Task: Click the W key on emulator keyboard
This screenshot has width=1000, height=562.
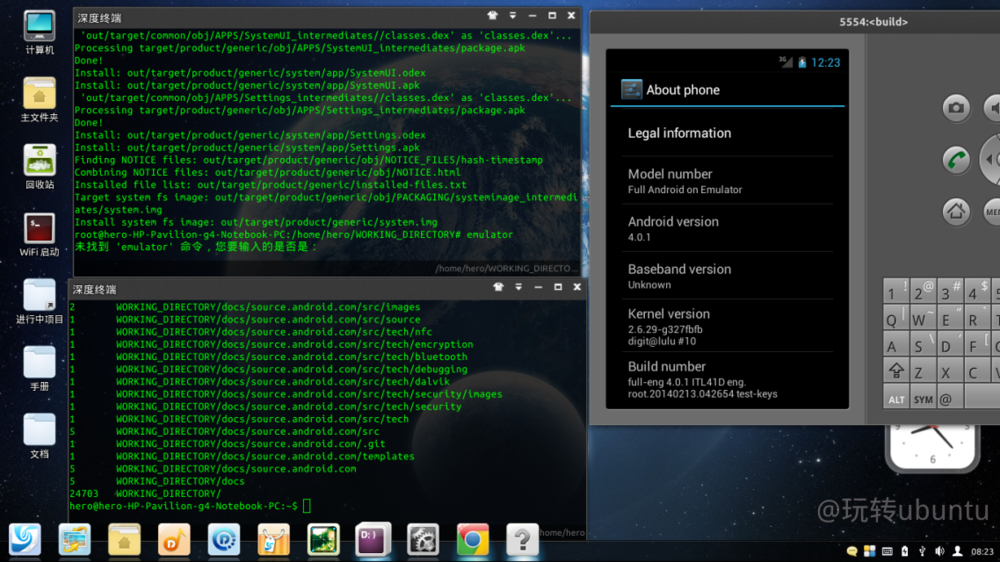Action: (923, 318)
